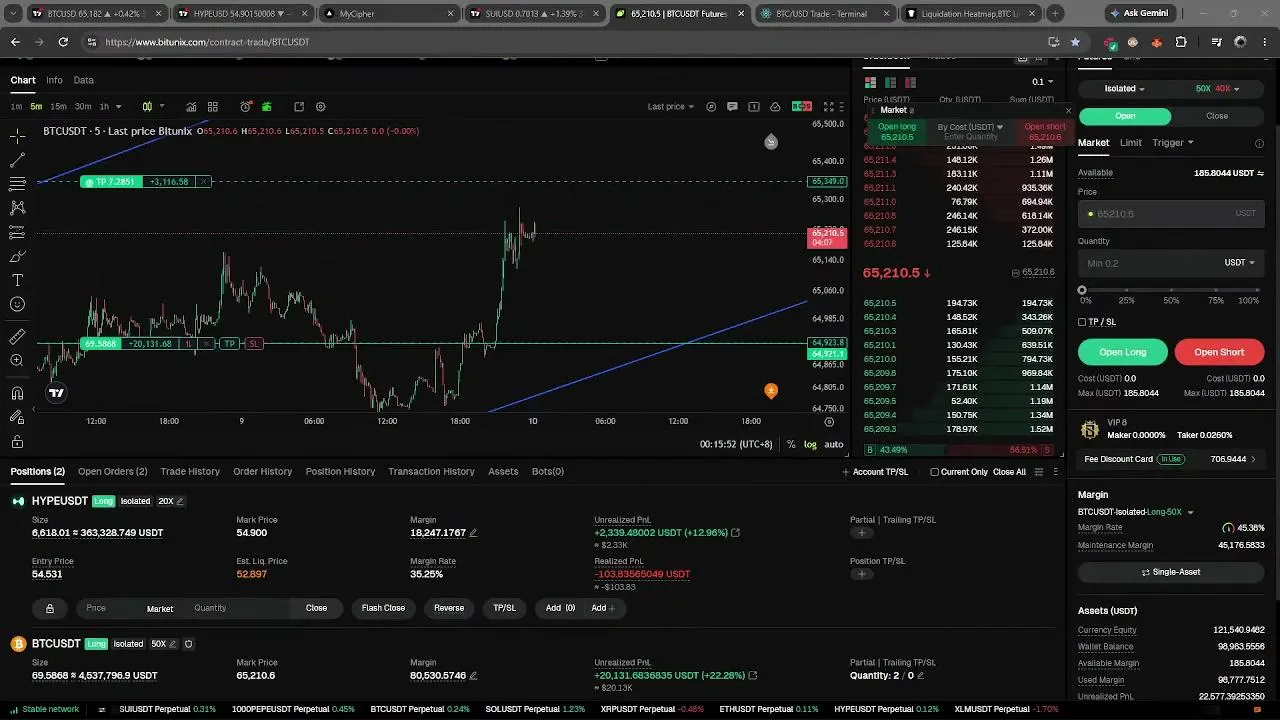1280x720 pixels.
Task: Switch to the Open Orders (2) tab
Action: point(112,472)
